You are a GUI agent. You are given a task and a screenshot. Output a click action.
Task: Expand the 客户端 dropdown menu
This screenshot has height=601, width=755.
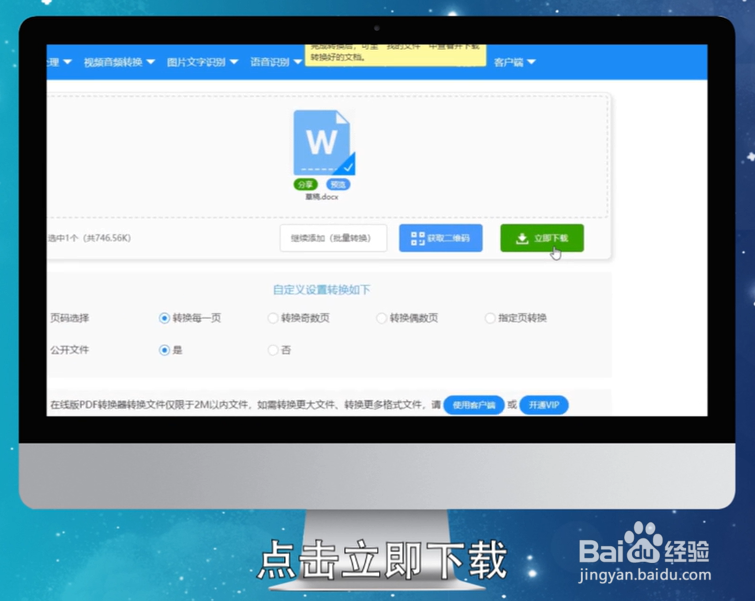(x=514, y=62)
